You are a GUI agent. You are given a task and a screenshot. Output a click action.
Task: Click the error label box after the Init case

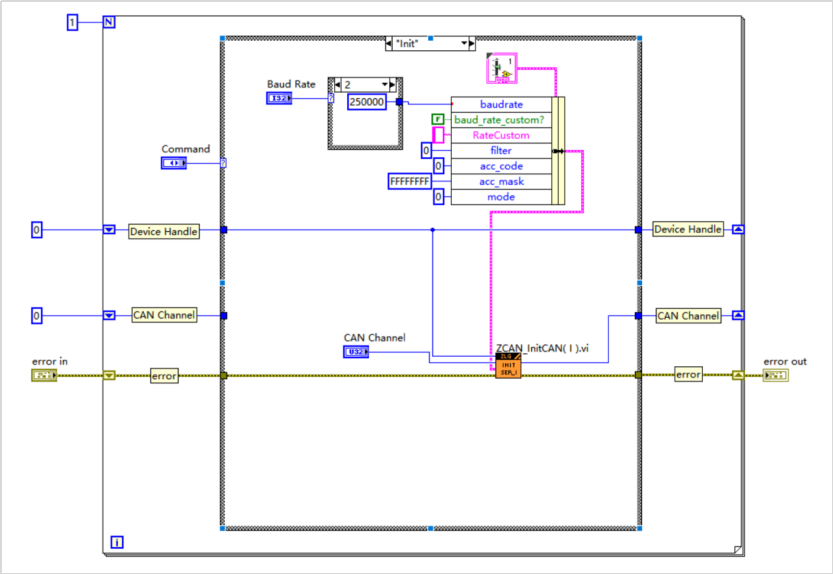(688, 374)
